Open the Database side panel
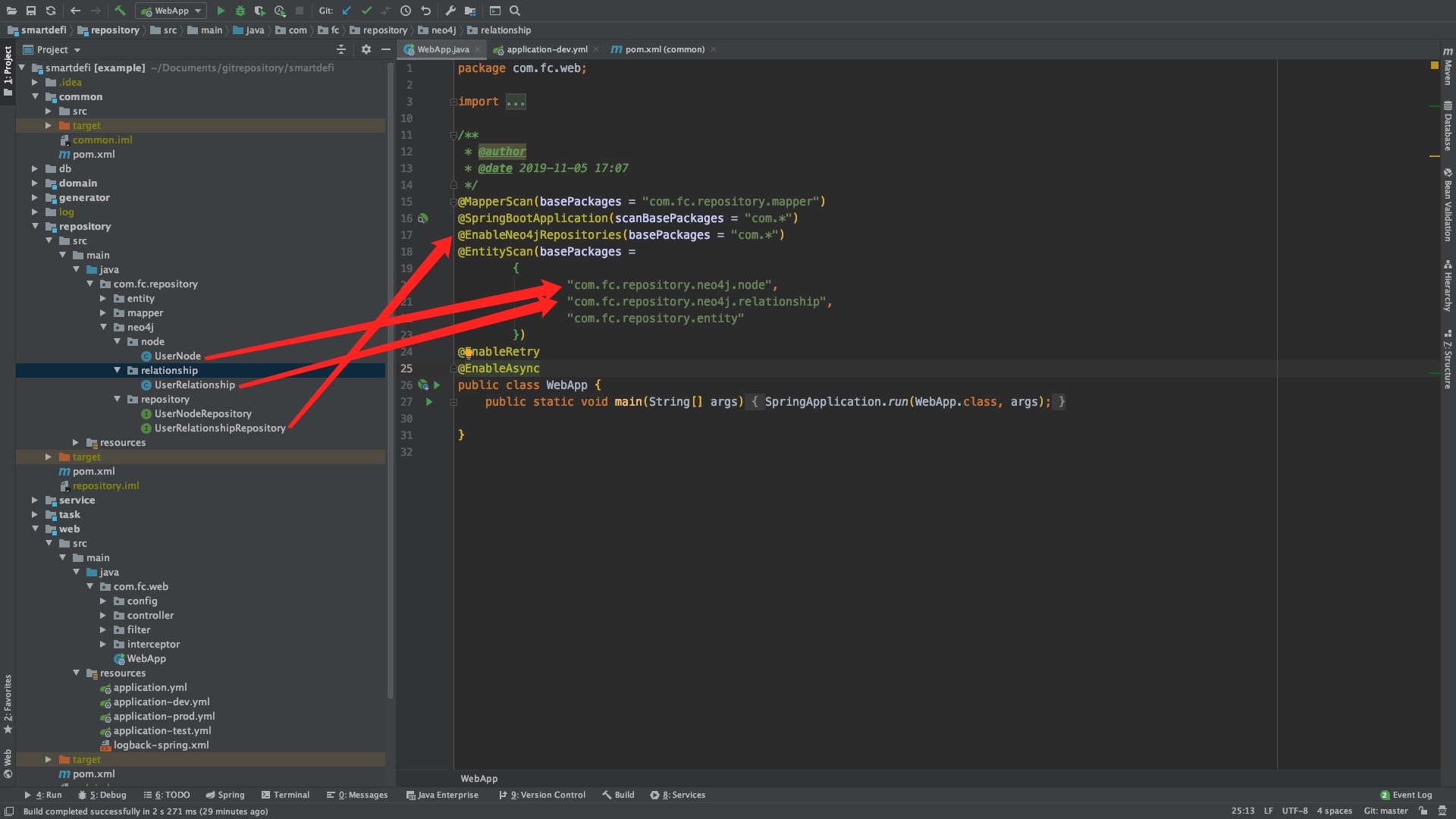The height and width of the screenshot is (819, 1456). (1448, 125)
